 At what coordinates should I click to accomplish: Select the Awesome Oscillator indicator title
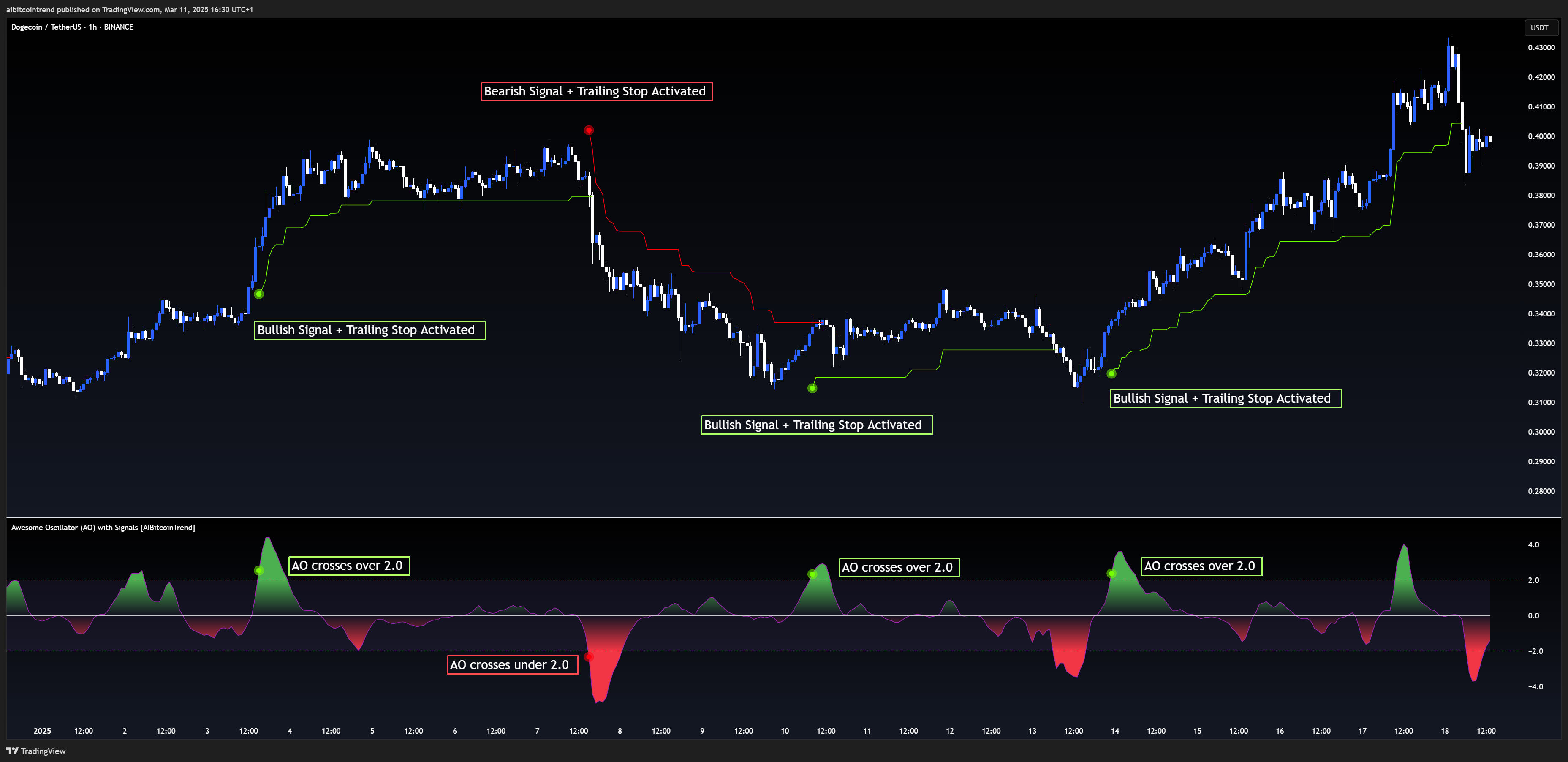(103, 527)
